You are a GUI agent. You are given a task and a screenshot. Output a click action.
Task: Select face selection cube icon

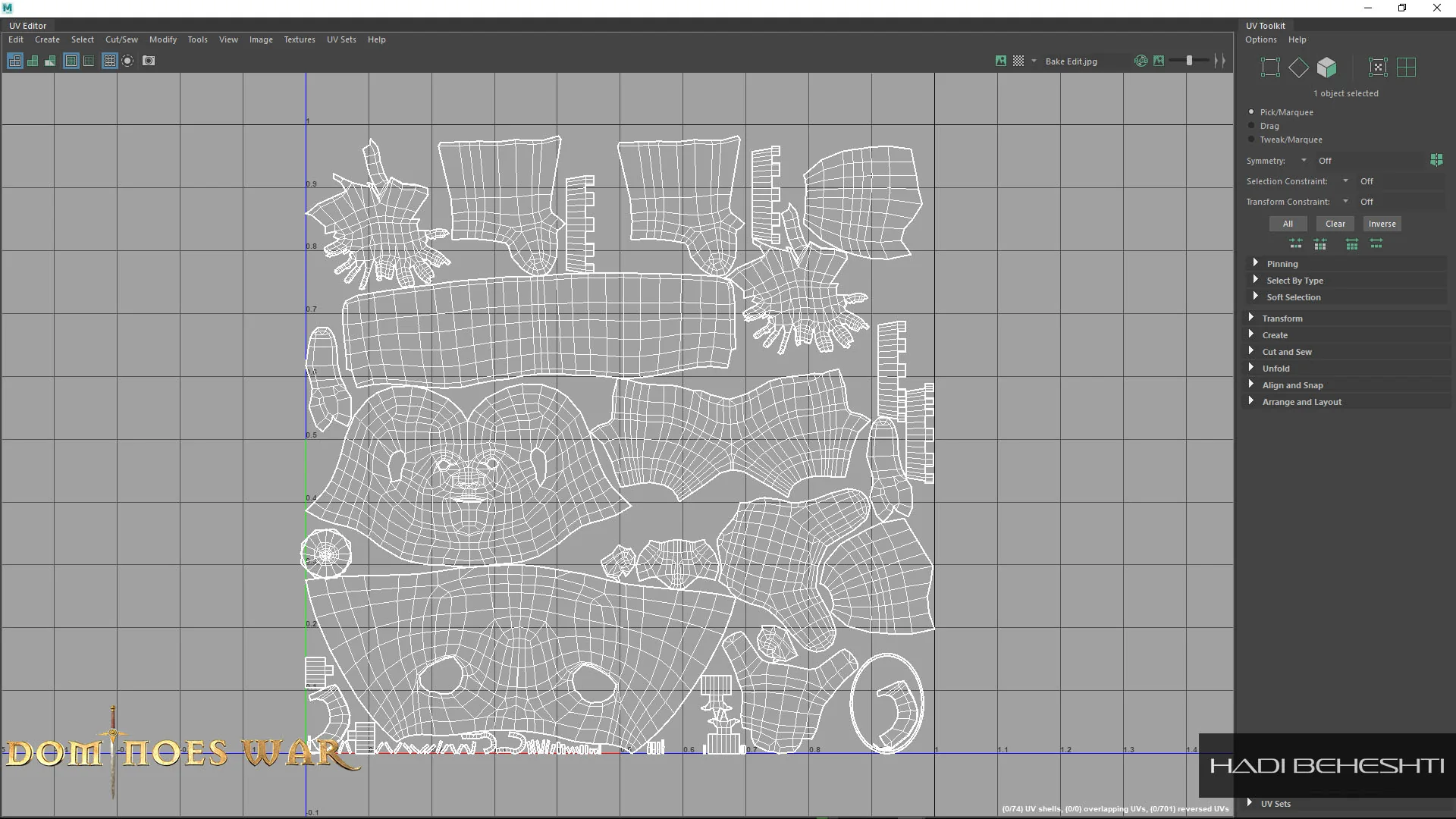coord(1326,67)
